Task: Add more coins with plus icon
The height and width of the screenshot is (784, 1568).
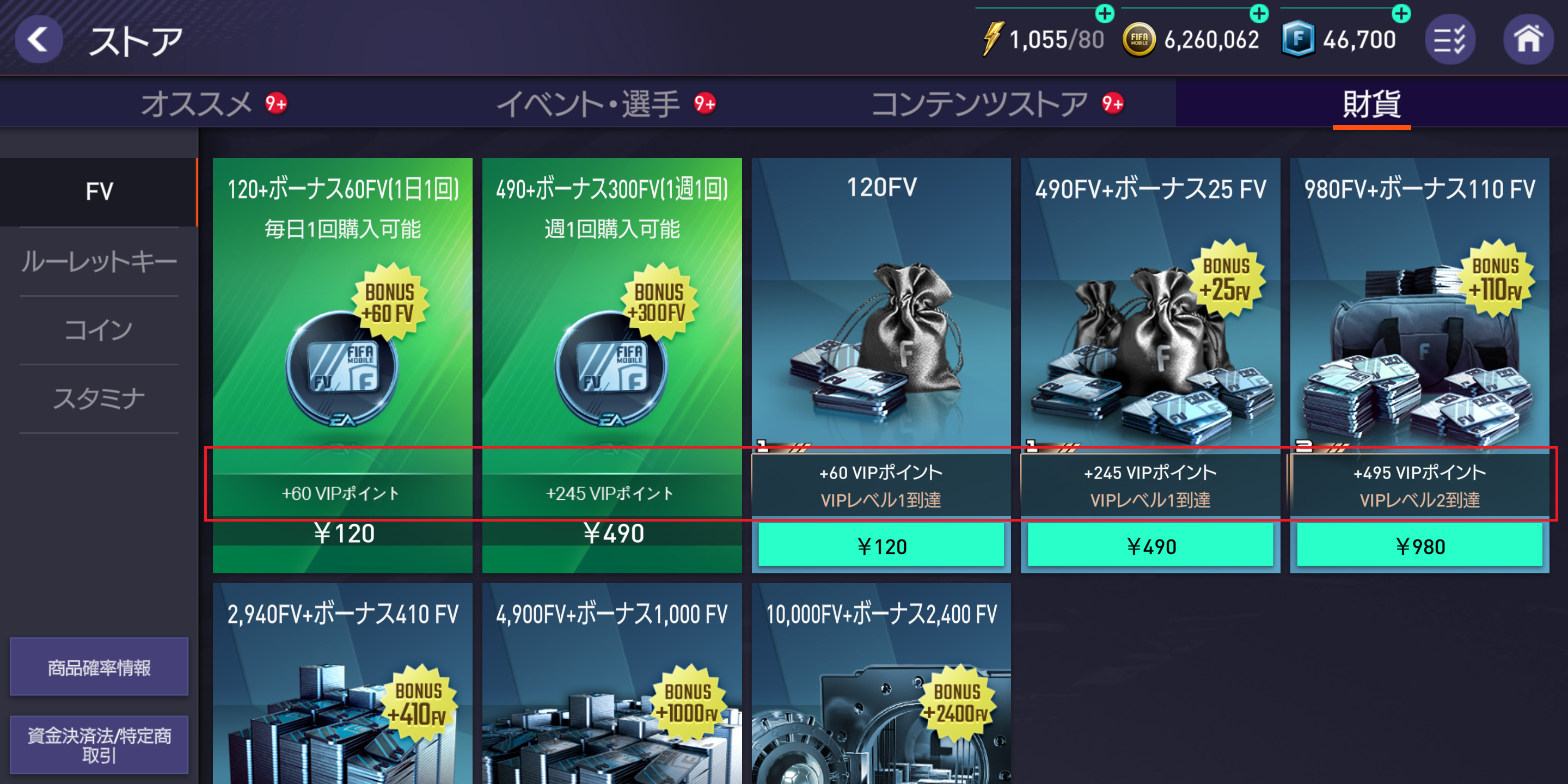Action: point(1259,13)
